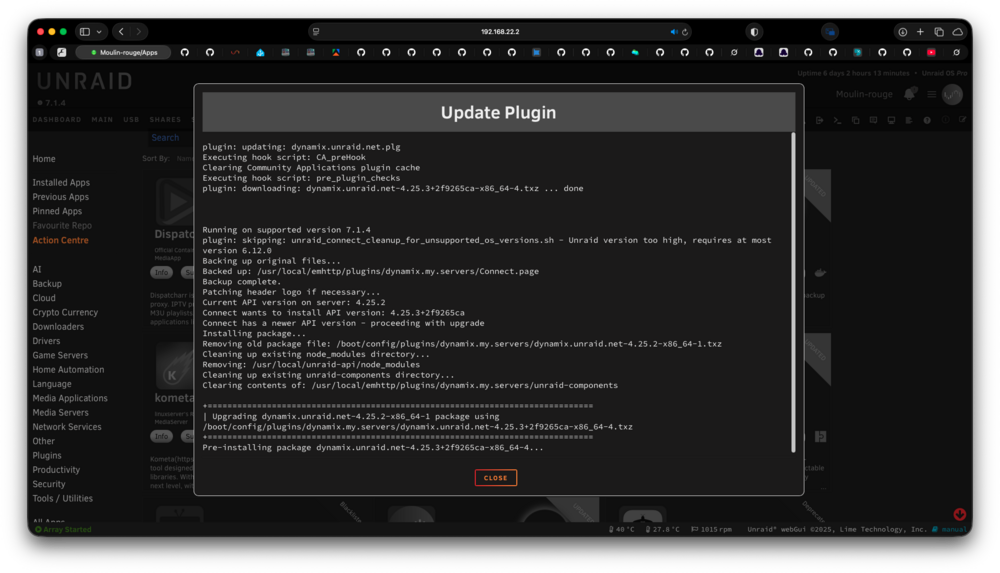
Task: Click the Array Started status
Action: [x=63, y=529]
